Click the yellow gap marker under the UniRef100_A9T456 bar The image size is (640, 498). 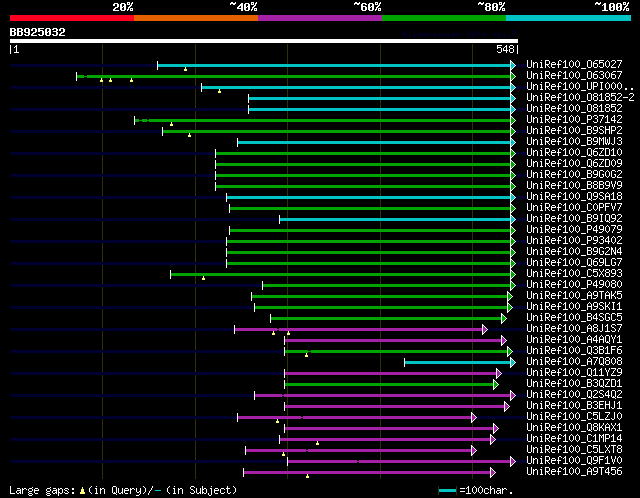[x=307, y=476]
